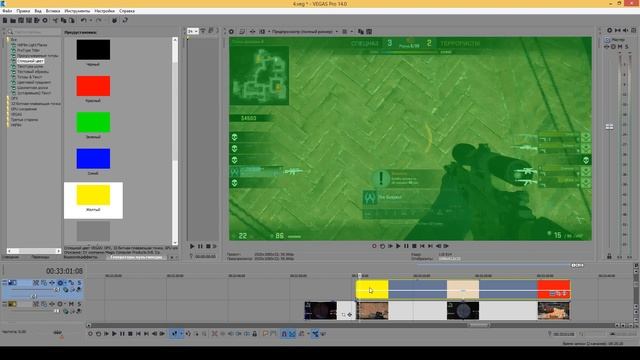Switch to the Генераторы мультимедиа tab
This screenshot has height=360, width=640.
136,258
